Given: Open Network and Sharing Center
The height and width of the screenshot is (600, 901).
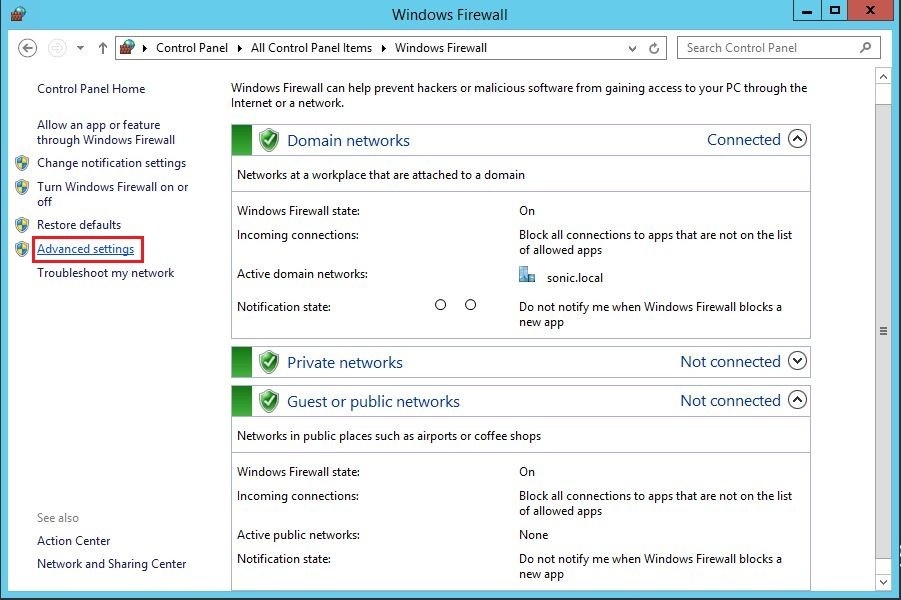Looking at the screenshot, I should [x=111, y=564].
